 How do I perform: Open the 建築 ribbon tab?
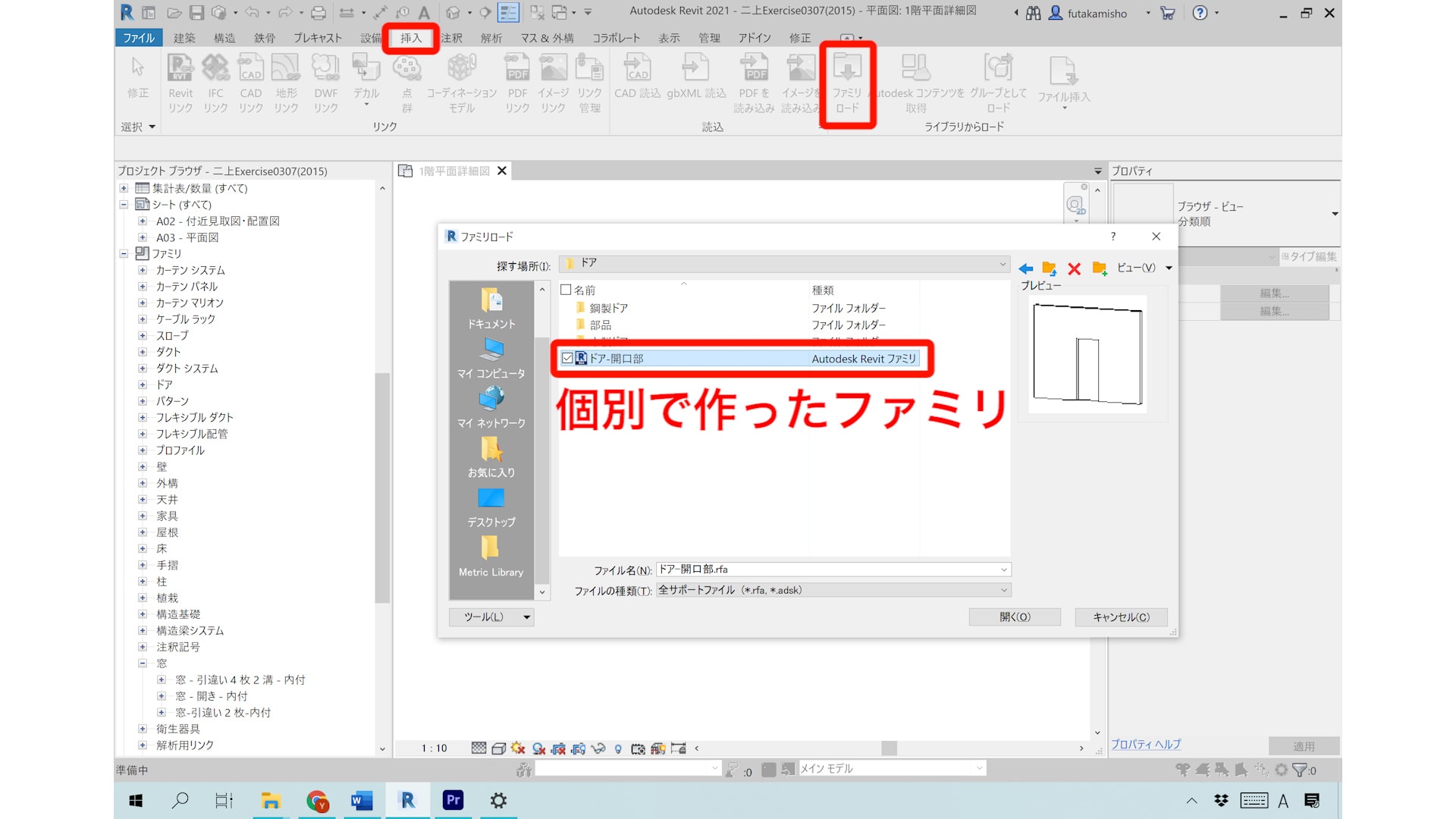[184, 38]
